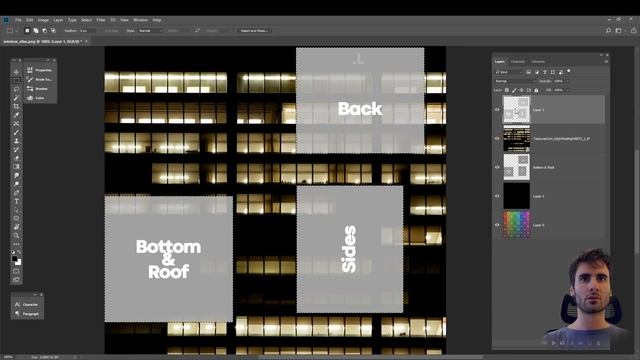Select the rainbow grid layer thumbnail
The width and height of the screenshot is (640, 360).
click(516, 224)
